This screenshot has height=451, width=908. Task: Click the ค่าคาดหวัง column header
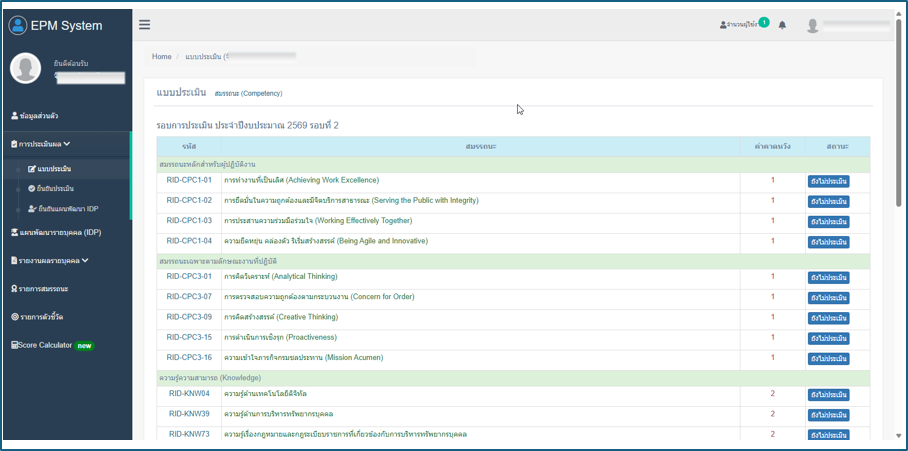pos(772,147)
